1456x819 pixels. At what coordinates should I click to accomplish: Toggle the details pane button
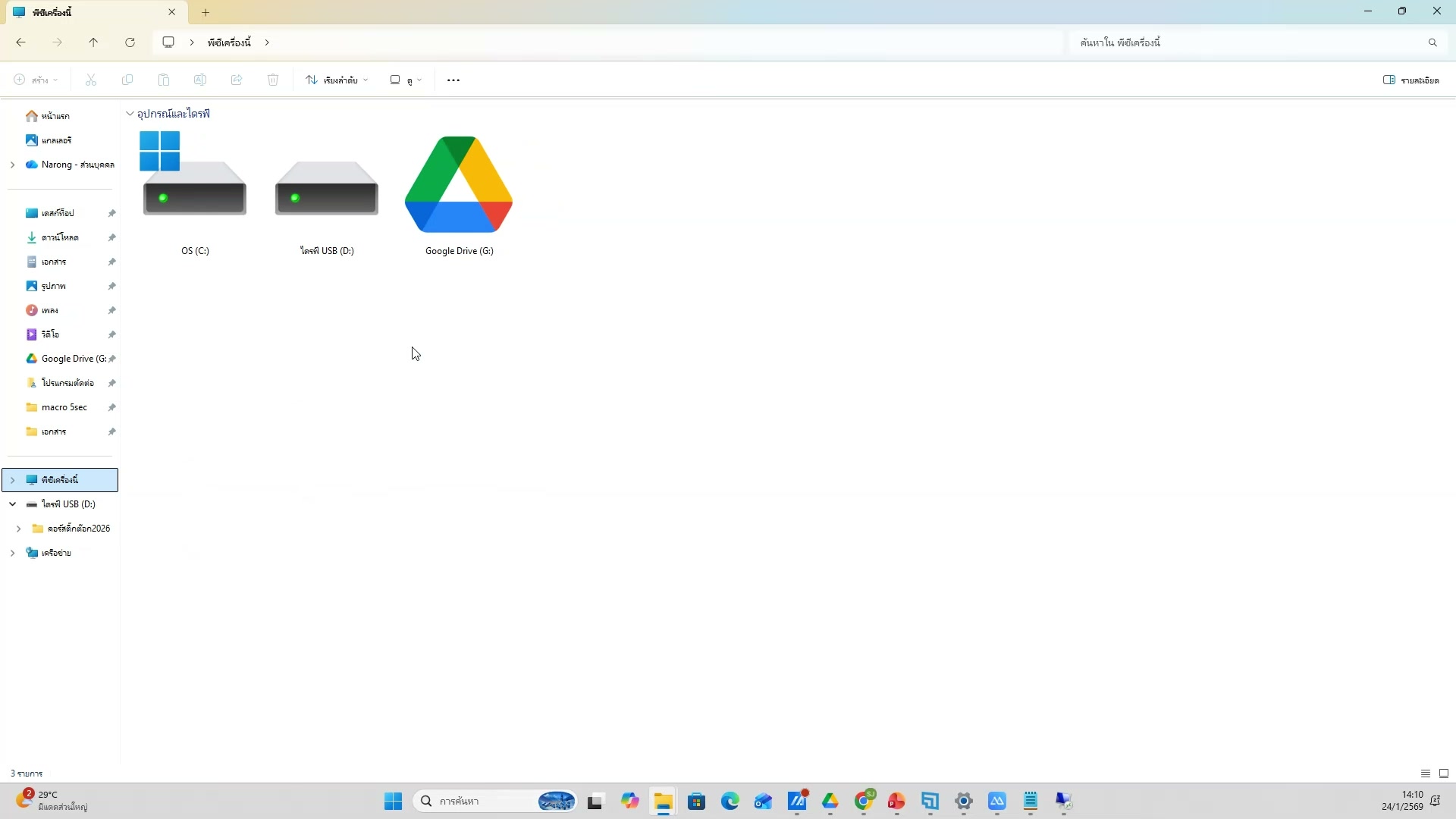click(x=1410, y=80)
